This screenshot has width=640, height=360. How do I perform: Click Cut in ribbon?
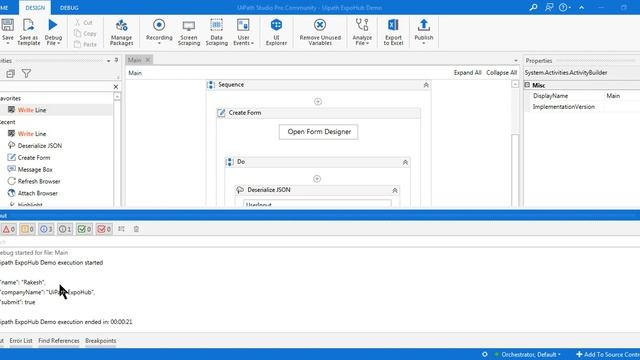click(84, 22)
